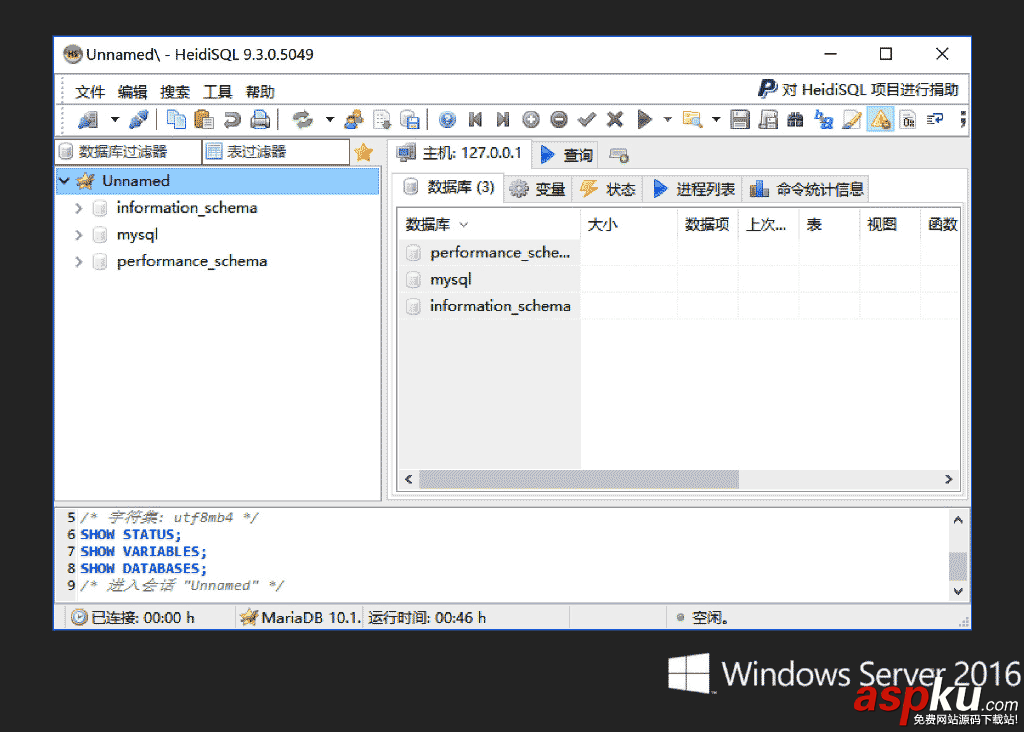Click the binary data icon
The width and height of the screenshot is (1024, 732).
(908, 119)
